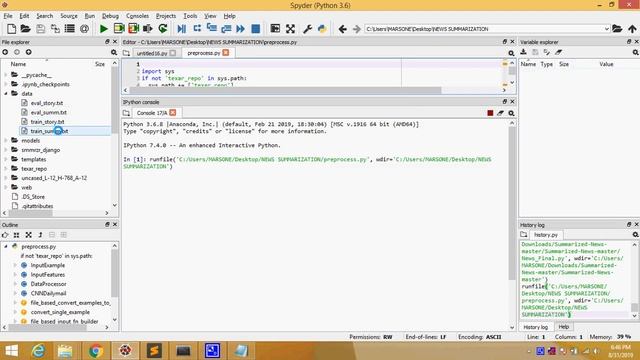Image resolution: width=640 pixels, height=360 pixels.
Task: Step over the current line in debugger
Action: (197, 29)
